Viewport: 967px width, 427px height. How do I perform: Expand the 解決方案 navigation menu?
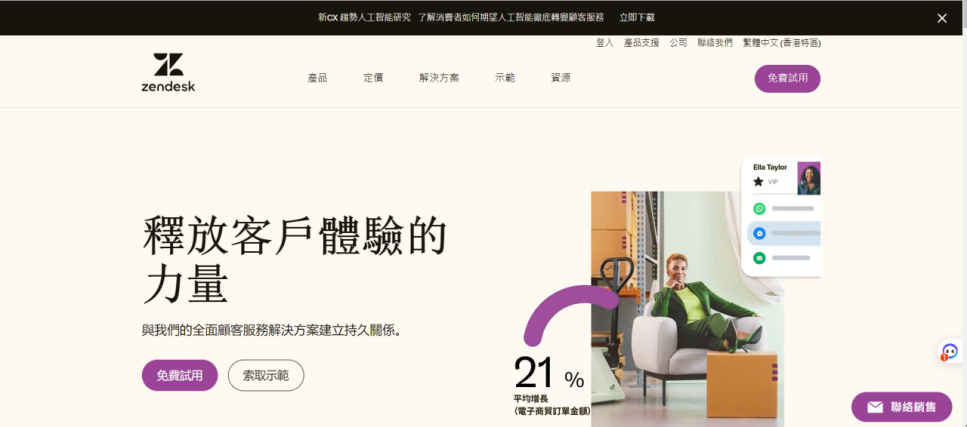point(438,78)
